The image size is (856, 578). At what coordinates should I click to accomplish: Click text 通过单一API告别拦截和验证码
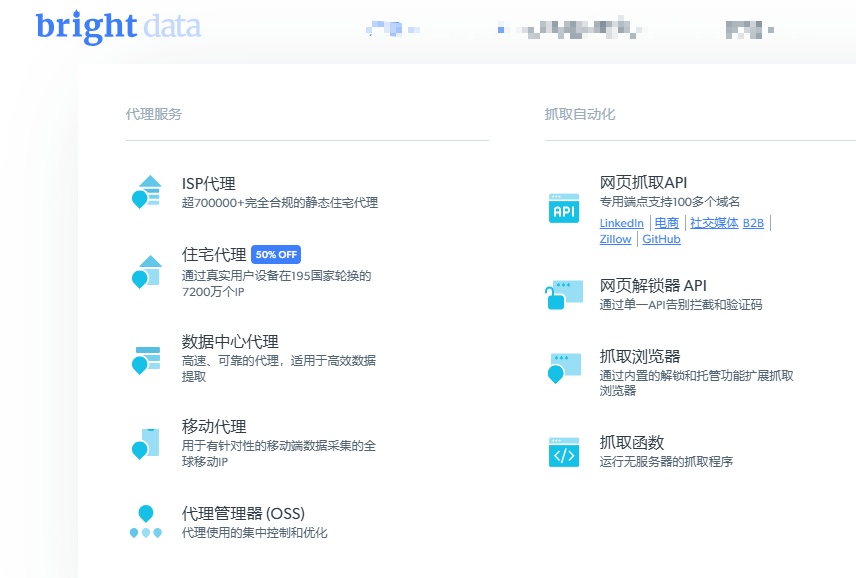click(681, 305)
